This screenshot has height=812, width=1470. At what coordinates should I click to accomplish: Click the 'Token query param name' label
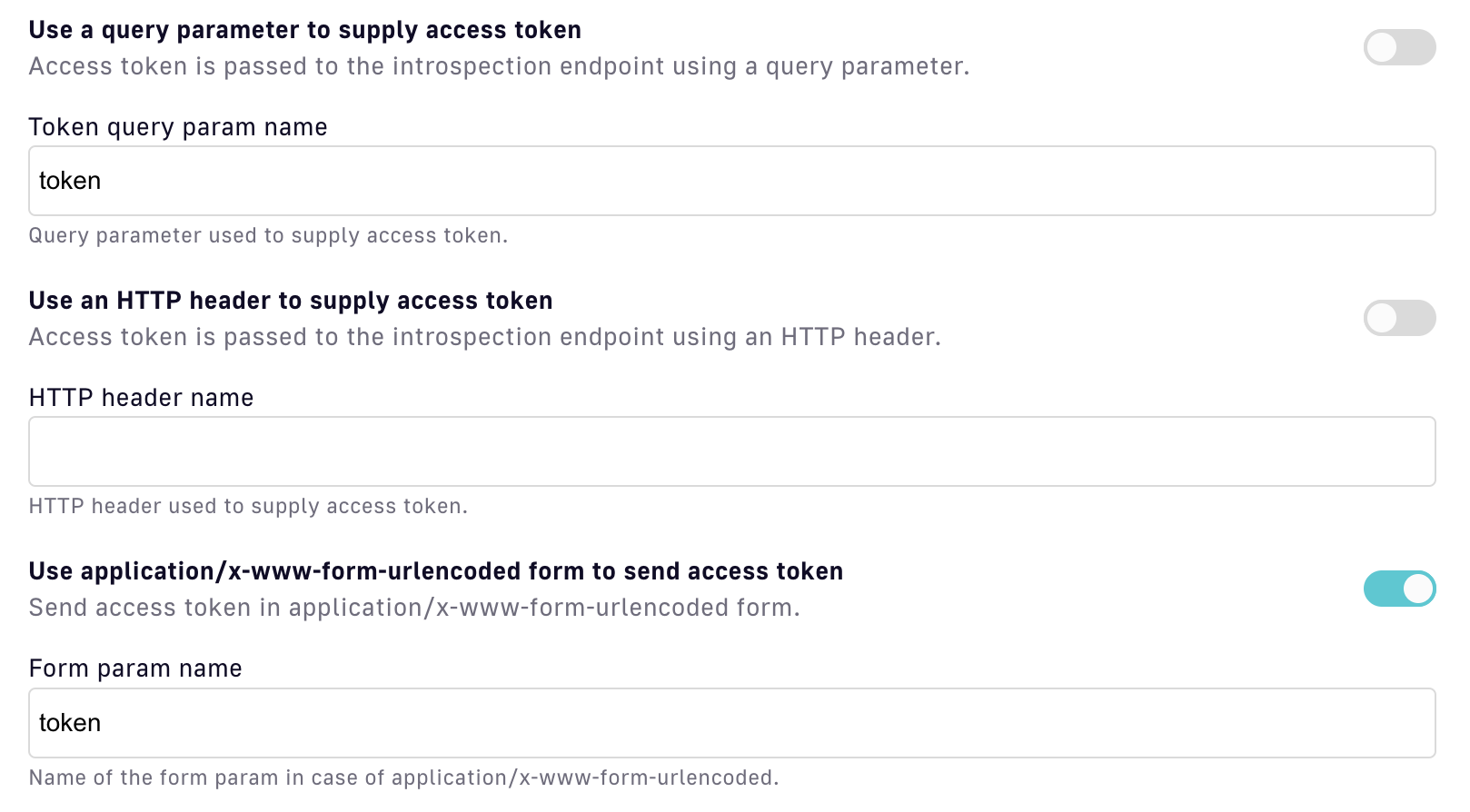pyautogui.click(x=178, y=127)
